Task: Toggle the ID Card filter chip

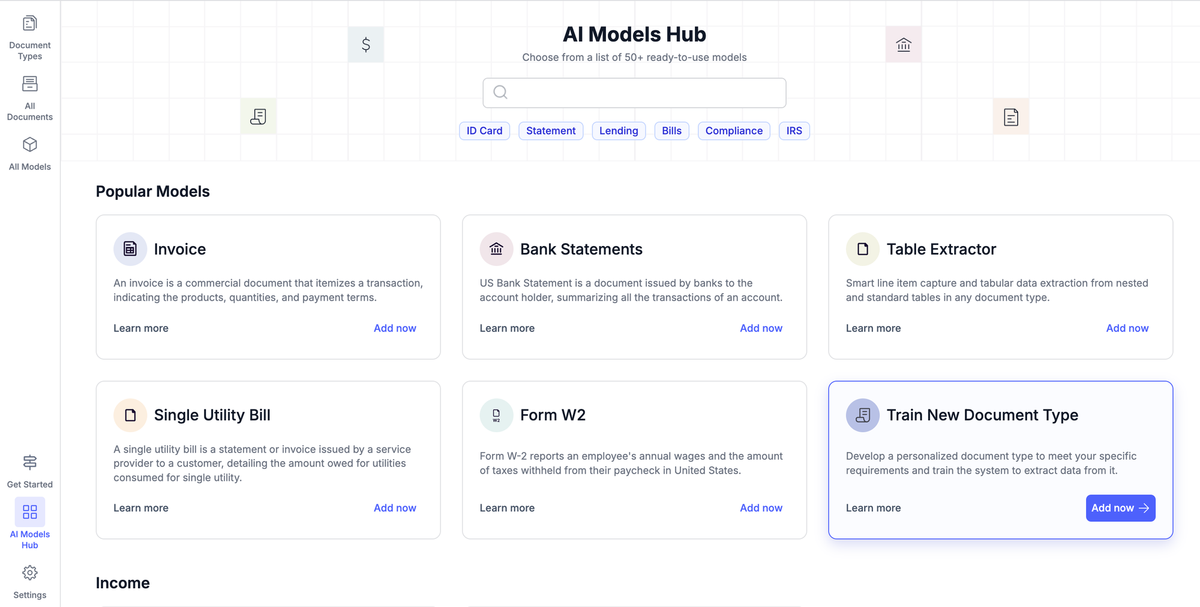Action: tap(484, 130)
